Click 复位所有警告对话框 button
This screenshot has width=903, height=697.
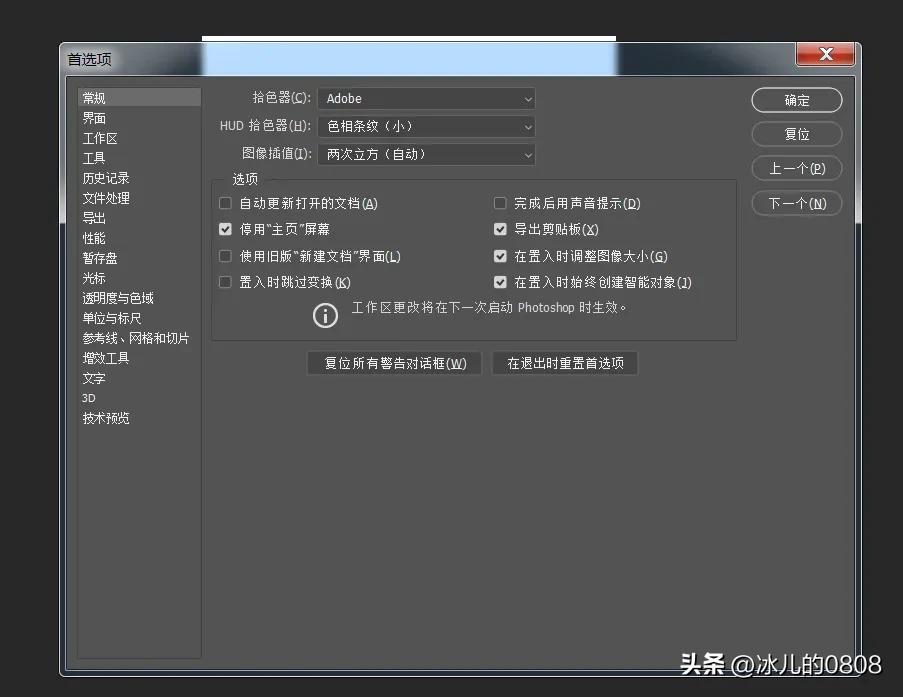tap(394, 363)
